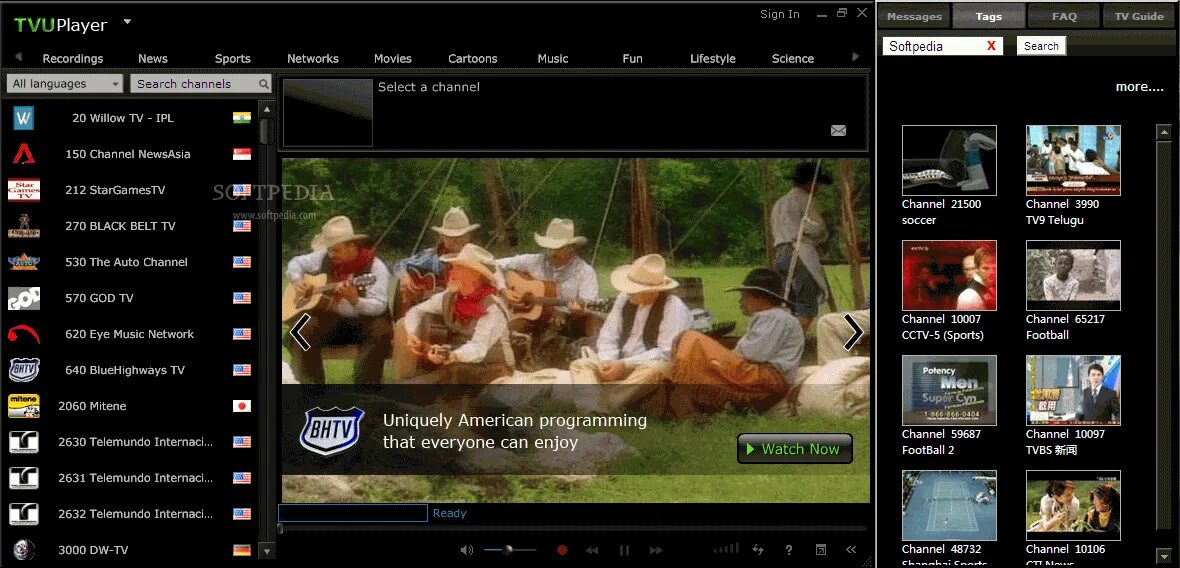Click channel list scroll-down arrow

(266, 551)
